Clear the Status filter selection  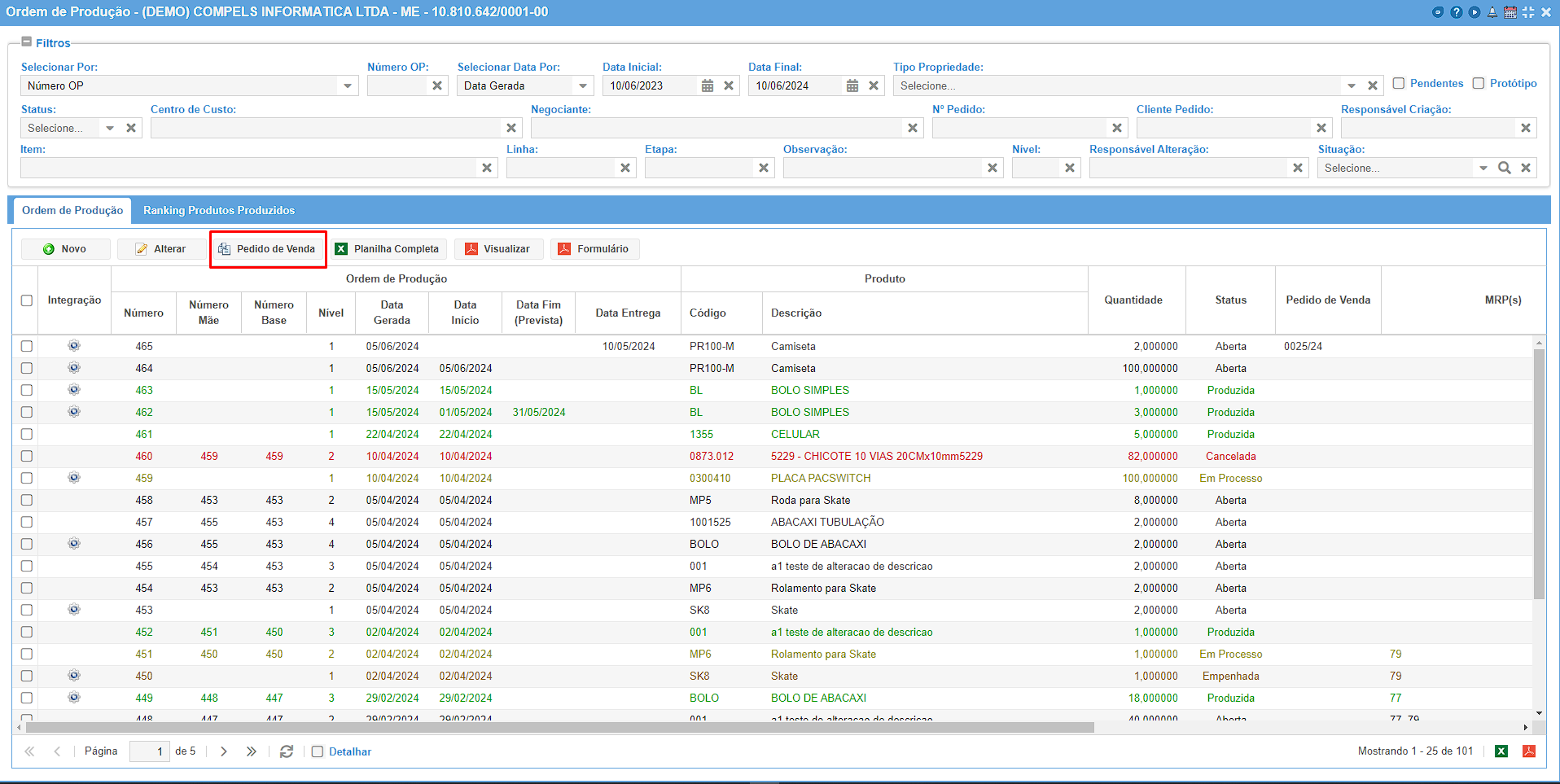pos(131,128)
